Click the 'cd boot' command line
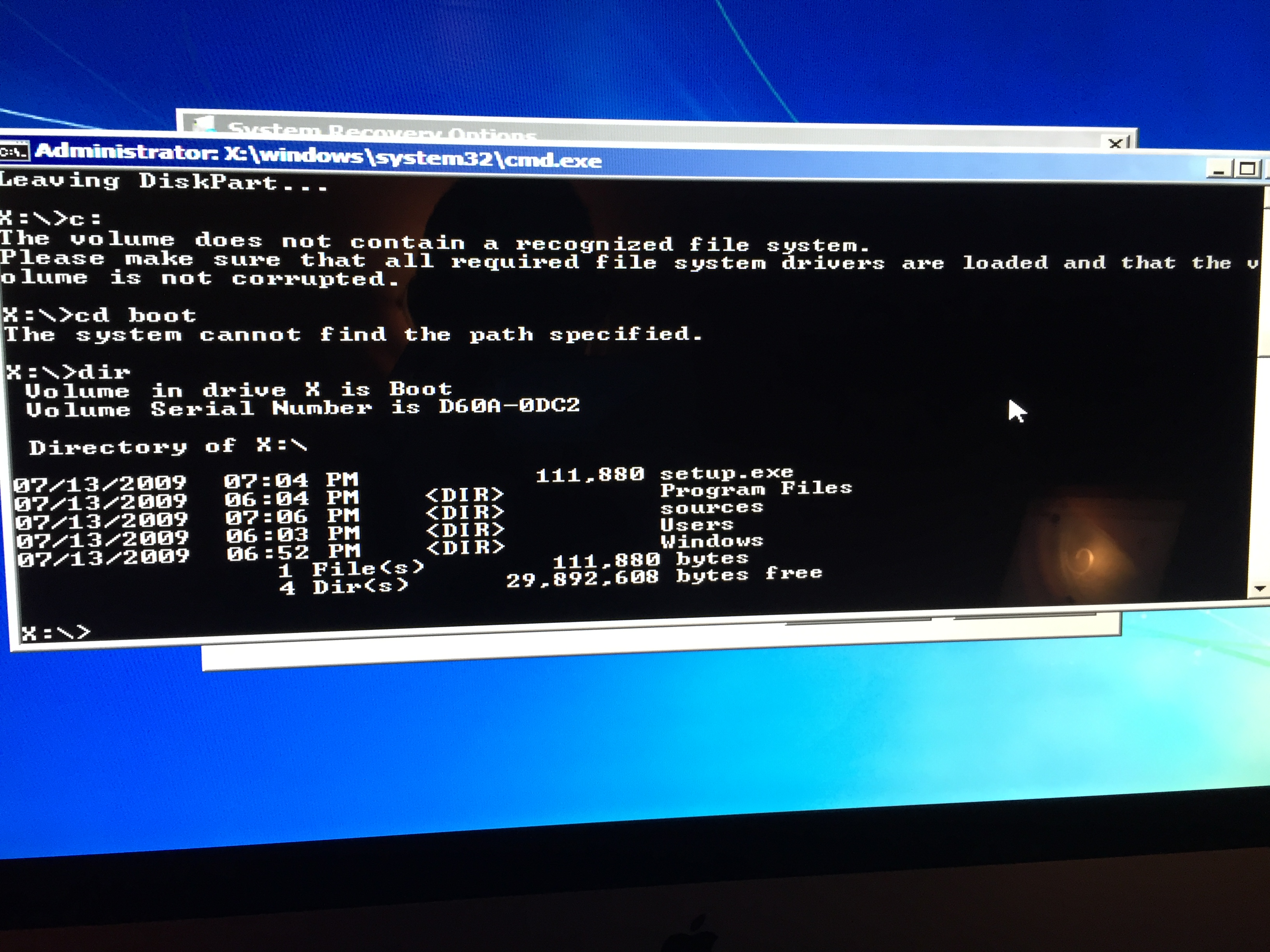The image size is (1270, 952). [100, 315]
